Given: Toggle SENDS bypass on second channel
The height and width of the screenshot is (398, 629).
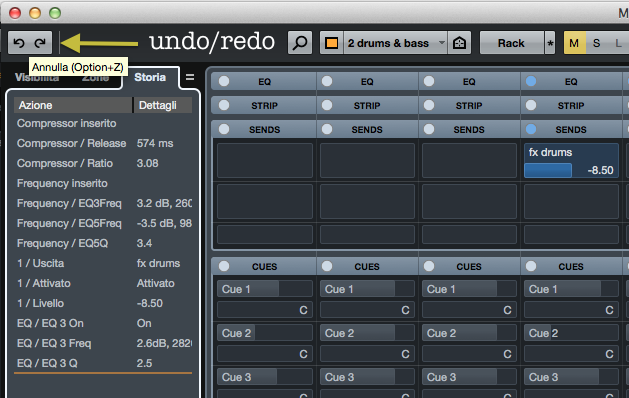Looking at the screenshot, I should point(327,129).
